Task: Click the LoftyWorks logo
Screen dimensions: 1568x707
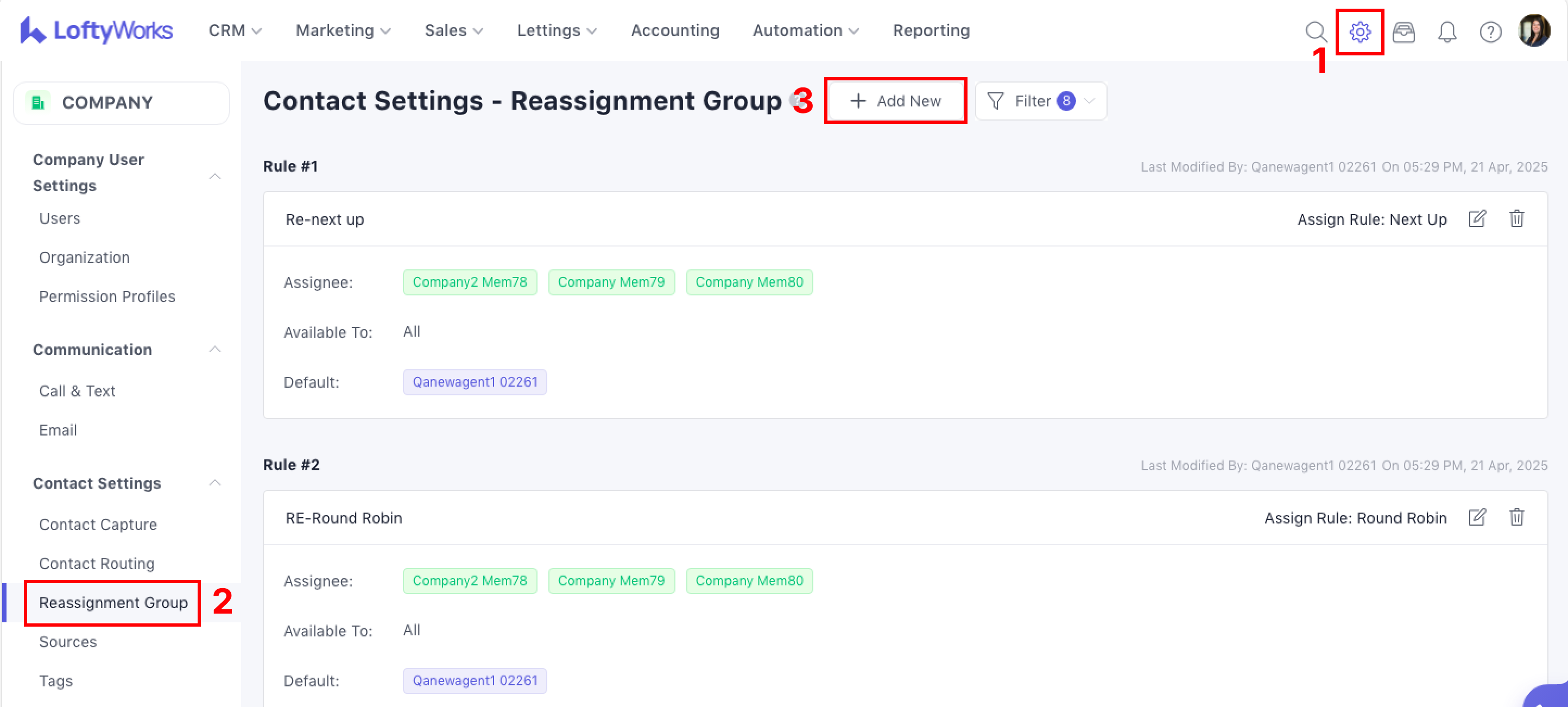Action: pyautogui.click(x=97, y=30)
